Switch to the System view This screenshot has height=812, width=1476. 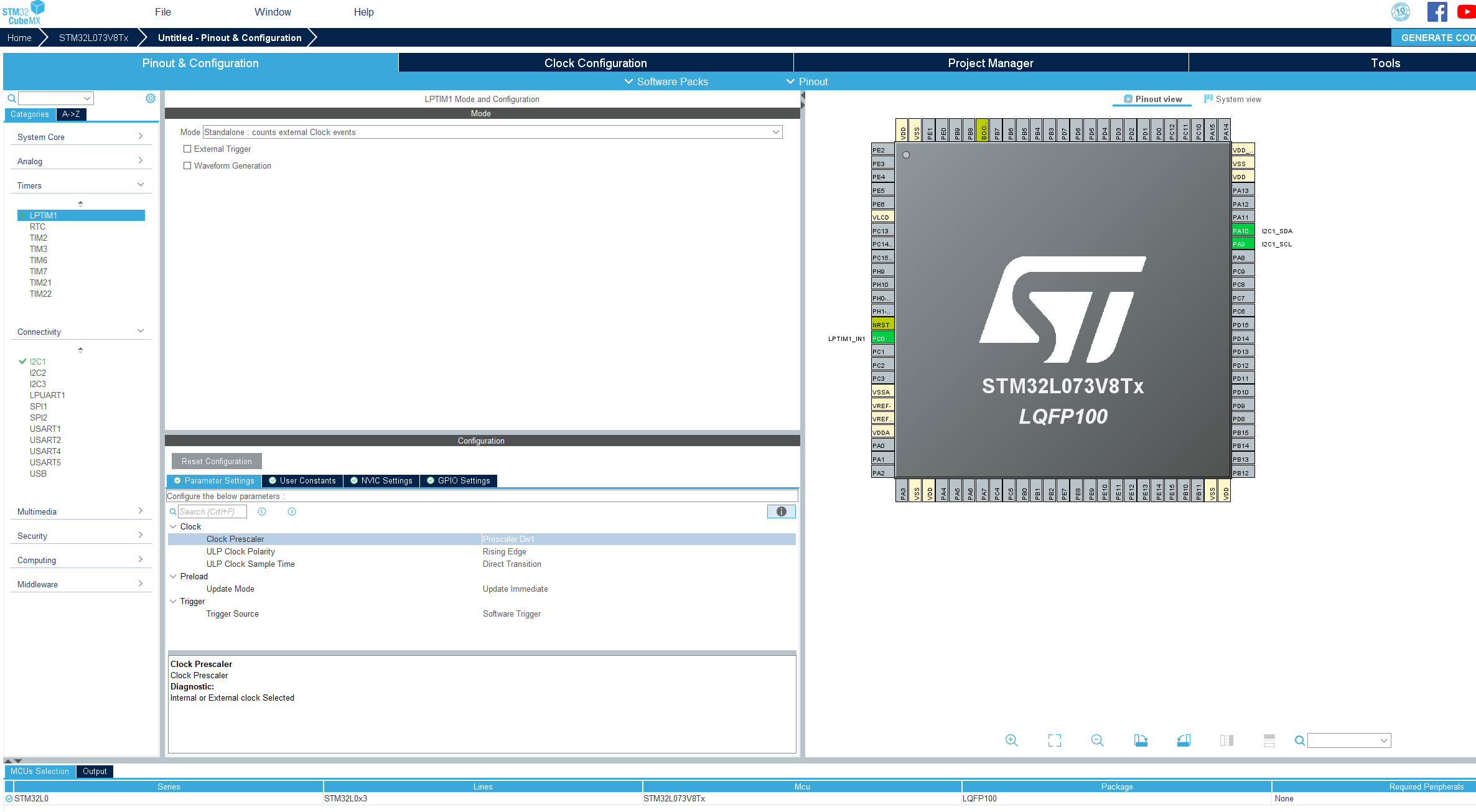click(x=1233, y=99)
